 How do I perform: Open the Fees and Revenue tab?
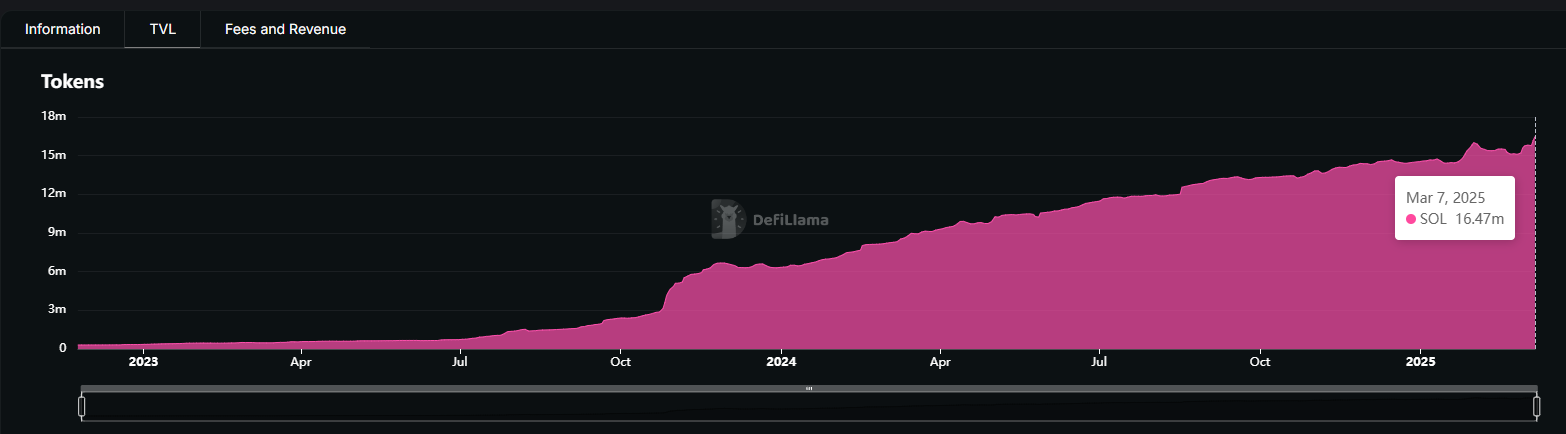point(285,29)
